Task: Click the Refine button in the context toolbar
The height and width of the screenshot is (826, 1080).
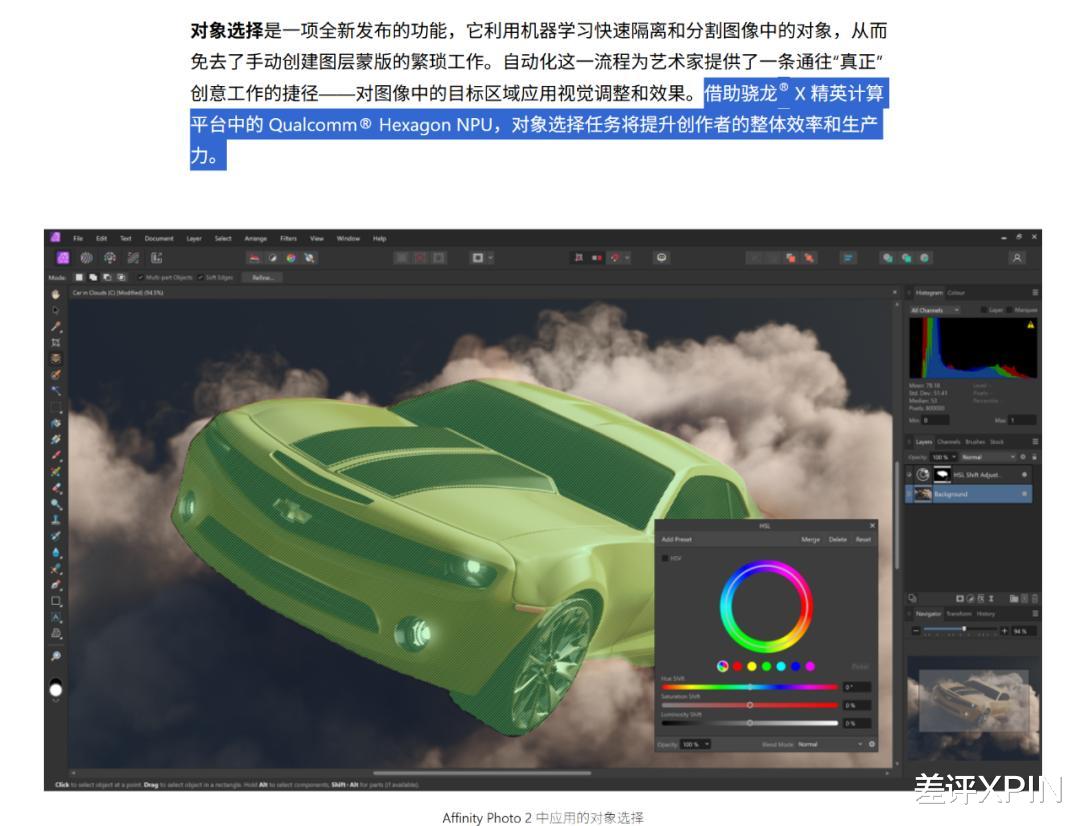Action: tap(264, 277)
